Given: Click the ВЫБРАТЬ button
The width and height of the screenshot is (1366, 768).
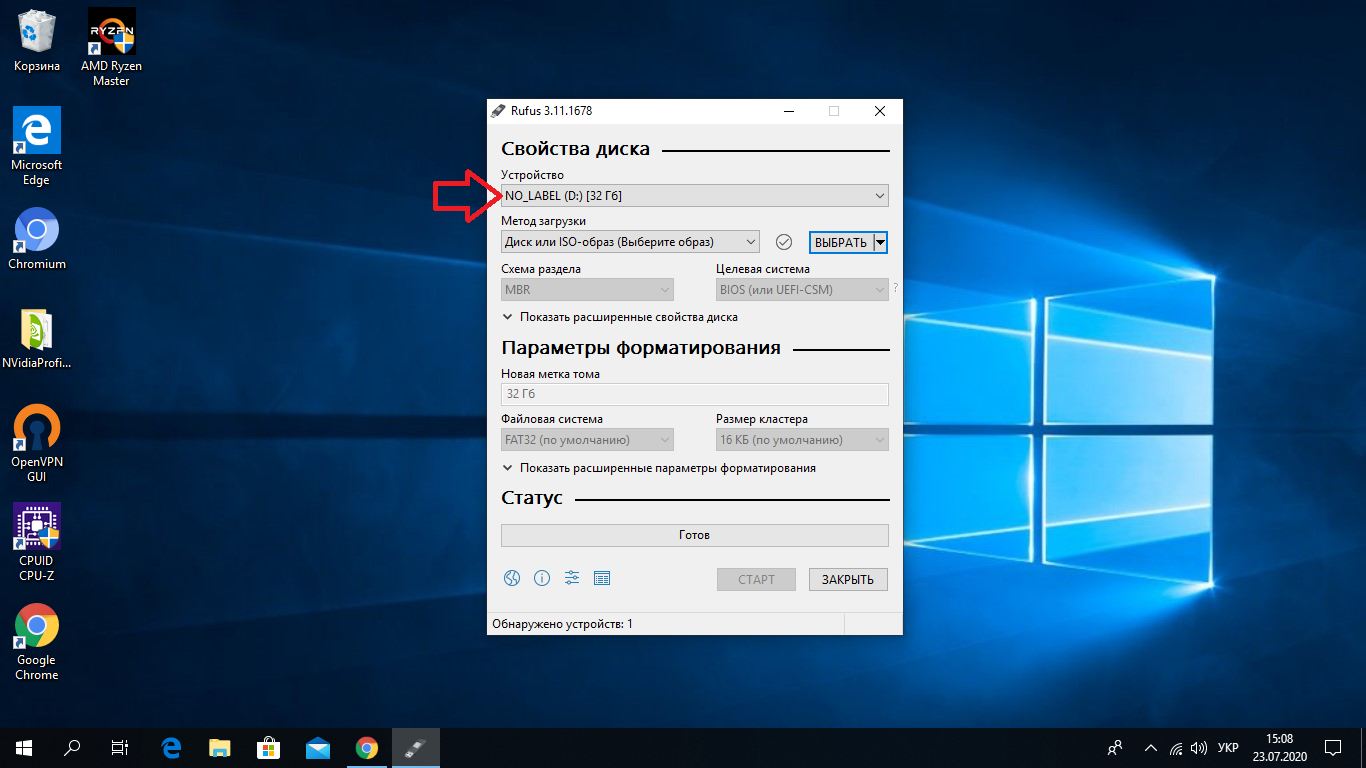Looking at the screenshot, I should [841, 242].
